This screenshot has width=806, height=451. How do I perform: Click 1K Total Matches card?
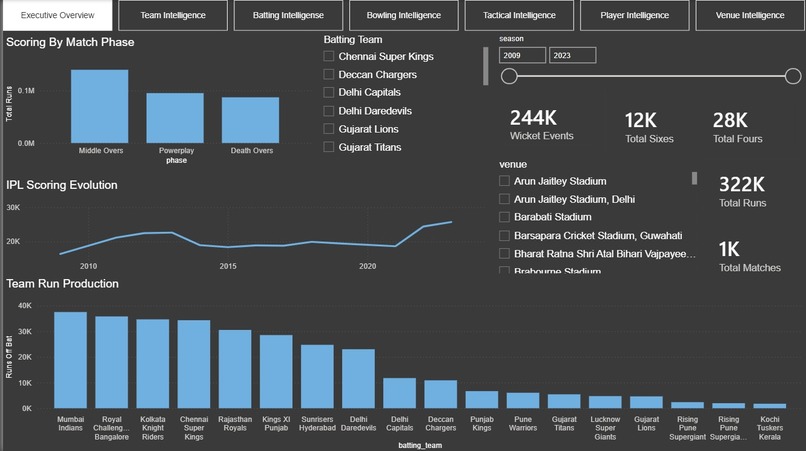[749, 257]
